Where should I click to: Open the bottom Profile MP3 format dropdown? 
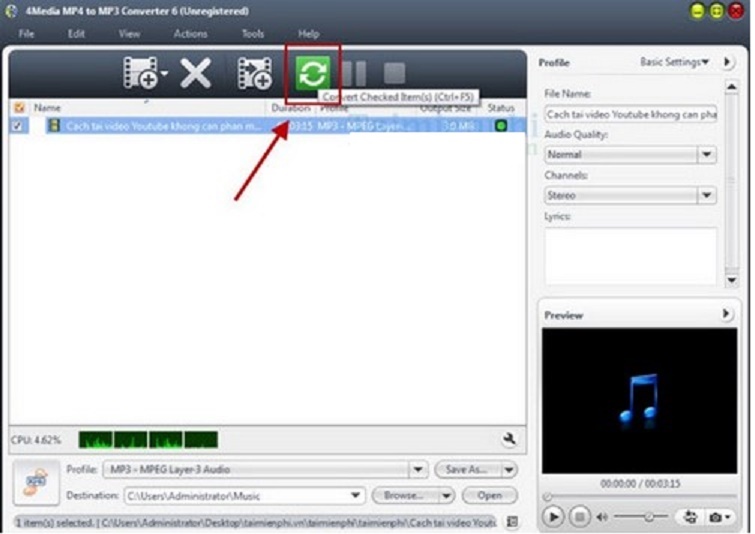(417, 470)
